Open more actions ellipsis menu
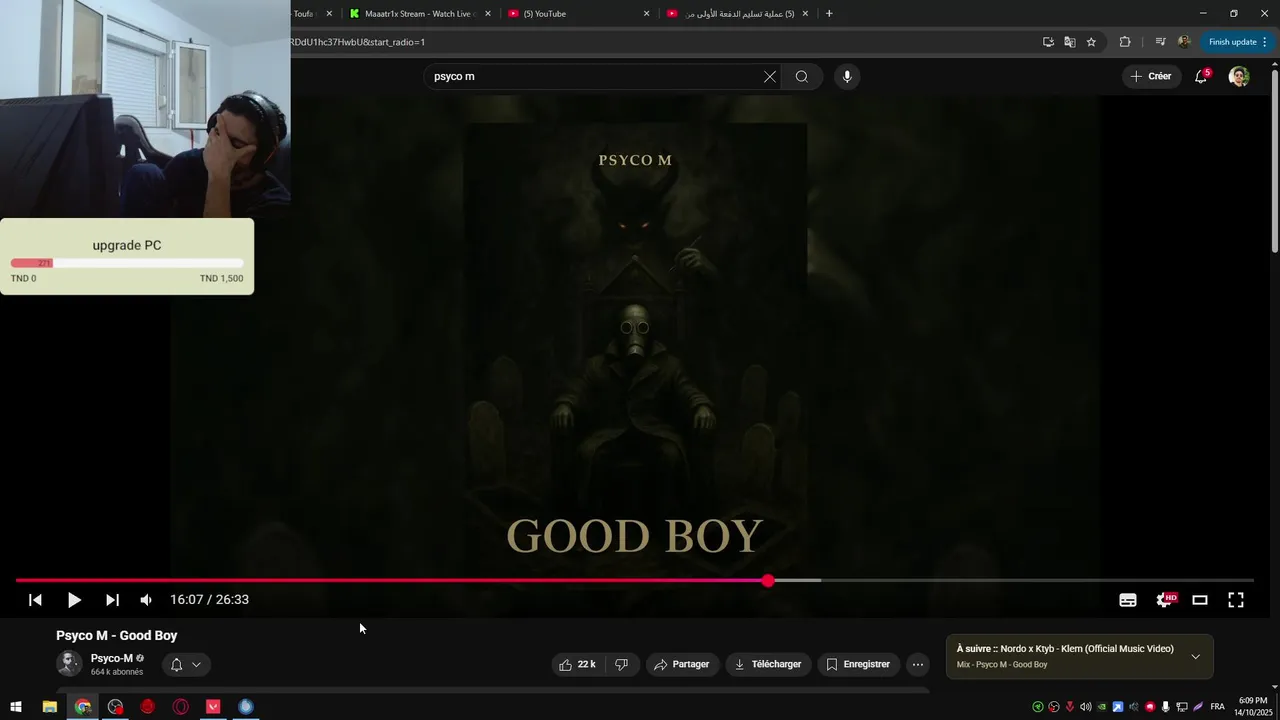 point(918,664)
